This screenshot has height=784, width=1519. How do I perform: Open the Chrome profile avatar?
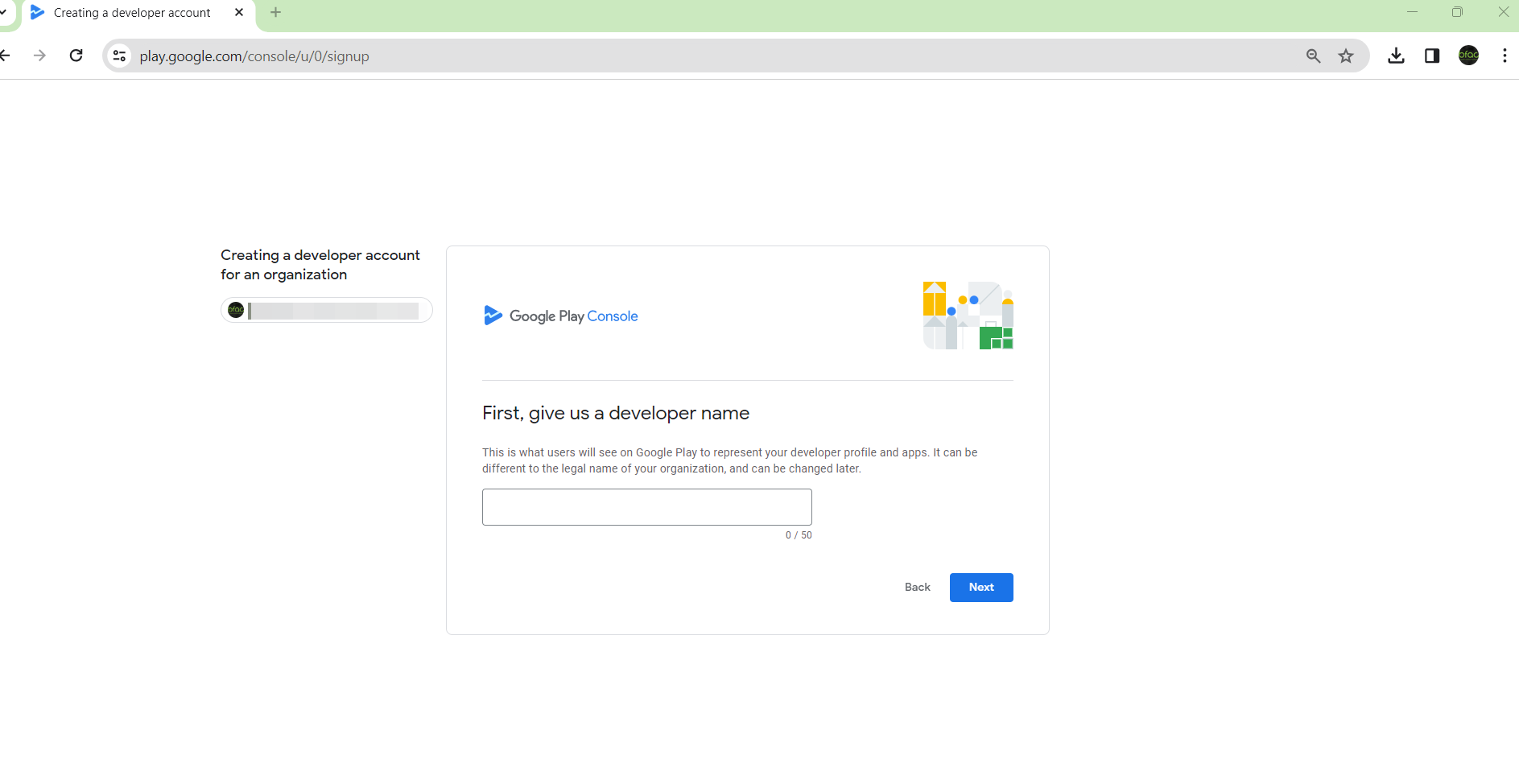pos(1468,56)
